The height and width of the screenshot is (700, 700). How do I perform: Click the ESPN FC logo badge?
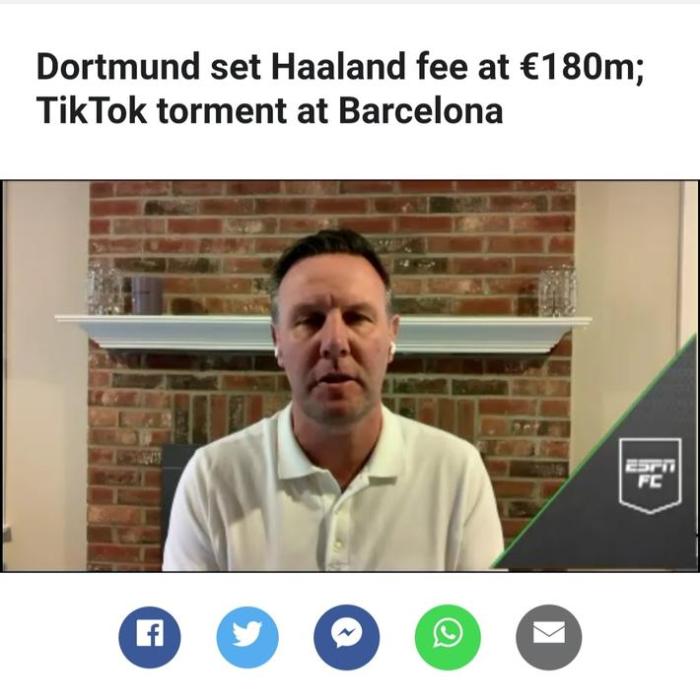pos(650,475)
